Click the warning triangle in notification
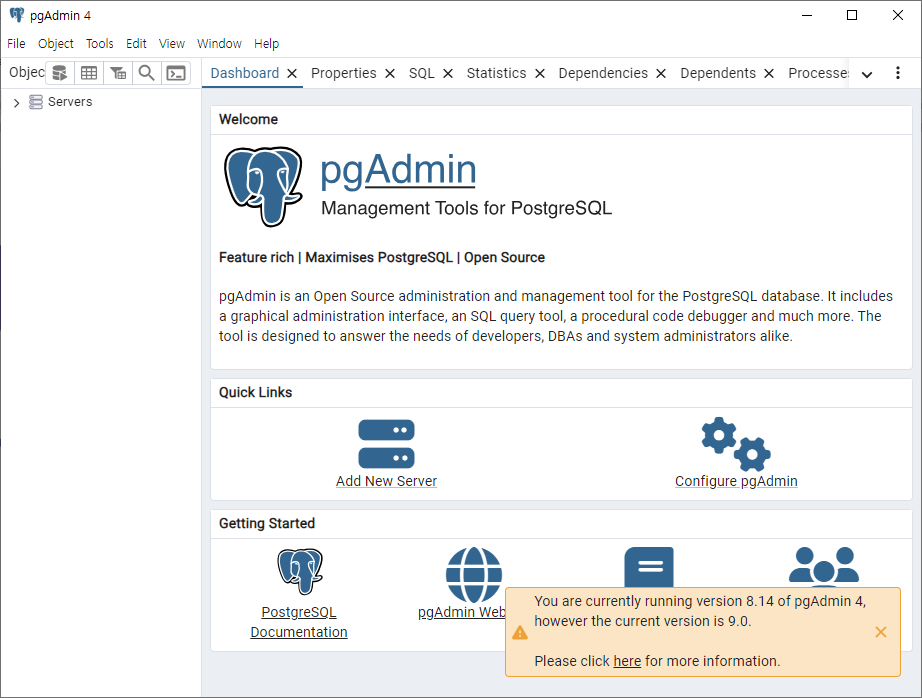This screenshot has width=922, height=698. pos(520,633)
